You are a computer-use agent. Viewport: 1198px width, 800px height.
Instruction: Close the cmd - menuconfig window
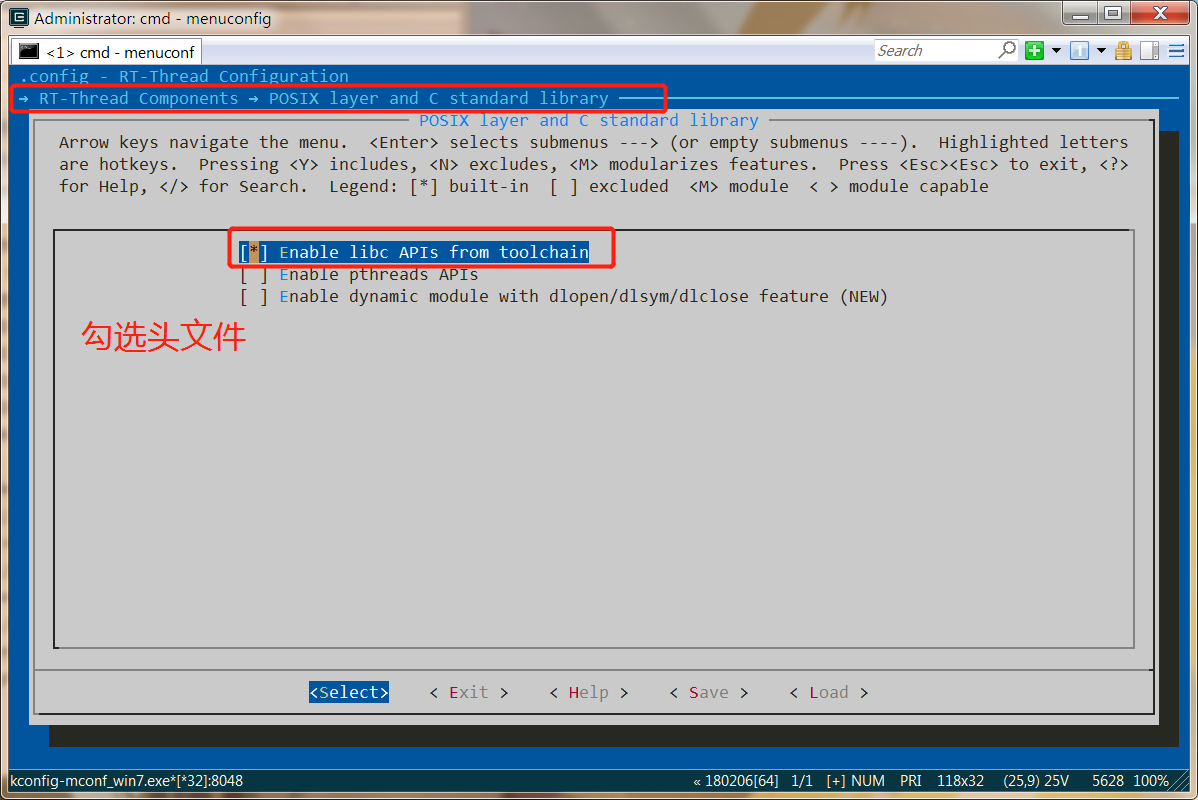point(1160,13)
